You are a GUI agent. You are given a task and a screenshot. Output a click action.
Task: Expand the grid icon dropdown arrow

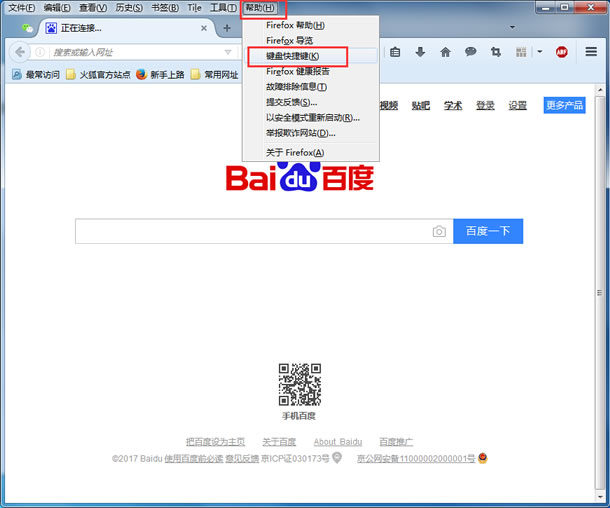(x=540, y=51)
